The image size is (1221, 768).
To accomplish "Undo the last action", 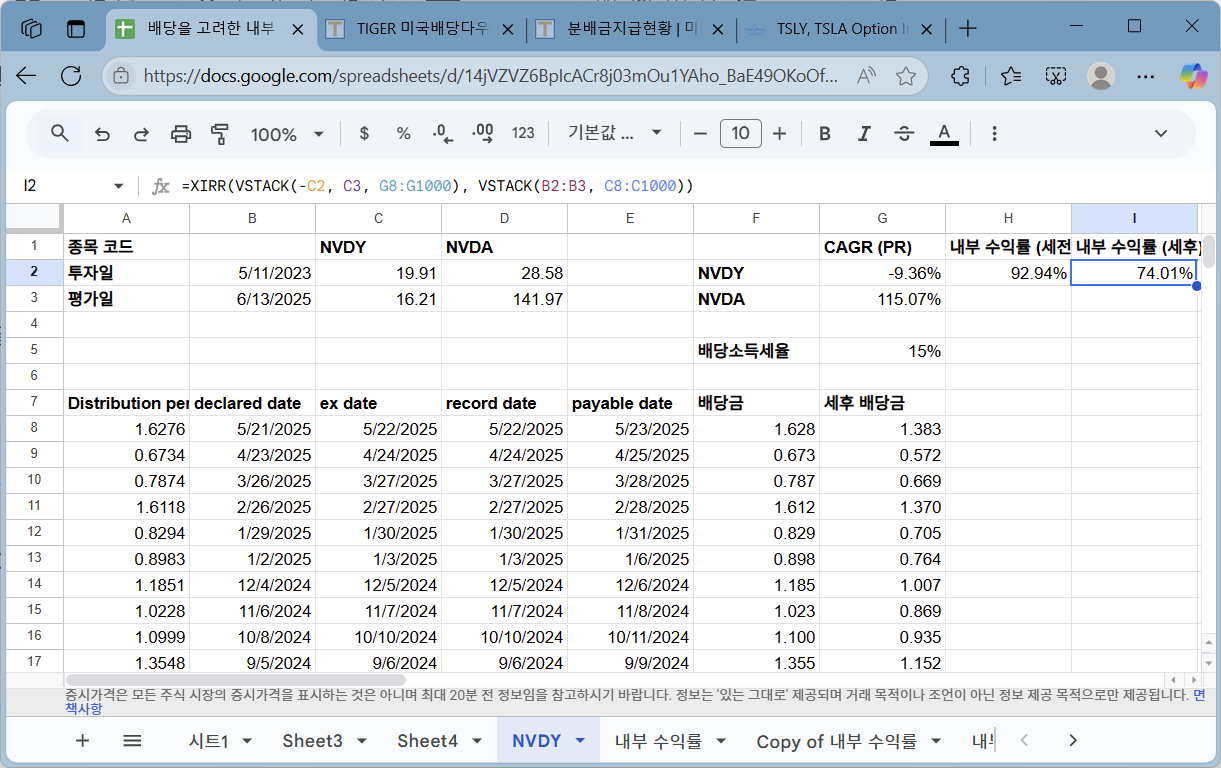I will tap(102, 133).
